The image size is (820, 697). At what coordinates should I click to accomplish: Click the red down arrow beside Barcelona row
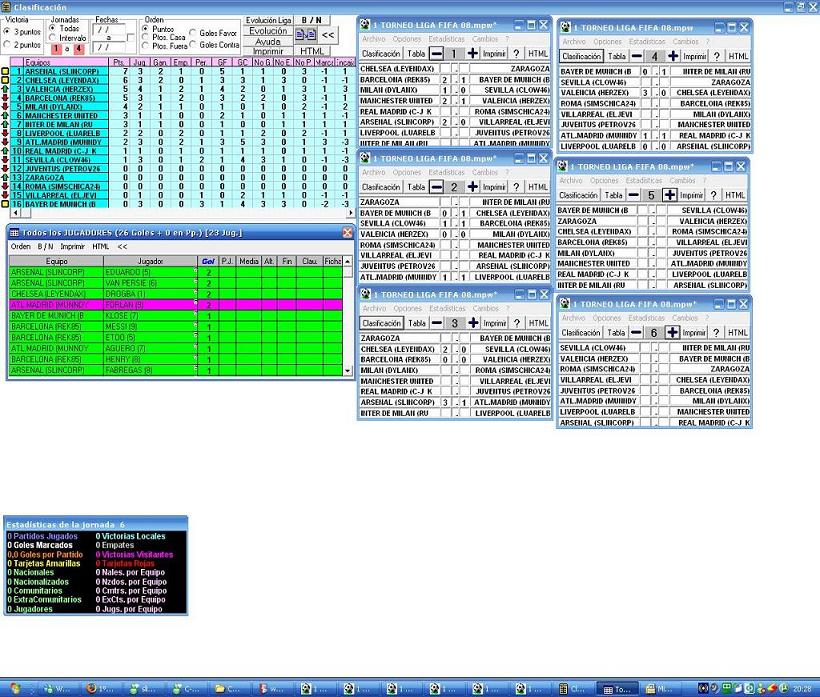pyautogui.click(x=6, y=98)
